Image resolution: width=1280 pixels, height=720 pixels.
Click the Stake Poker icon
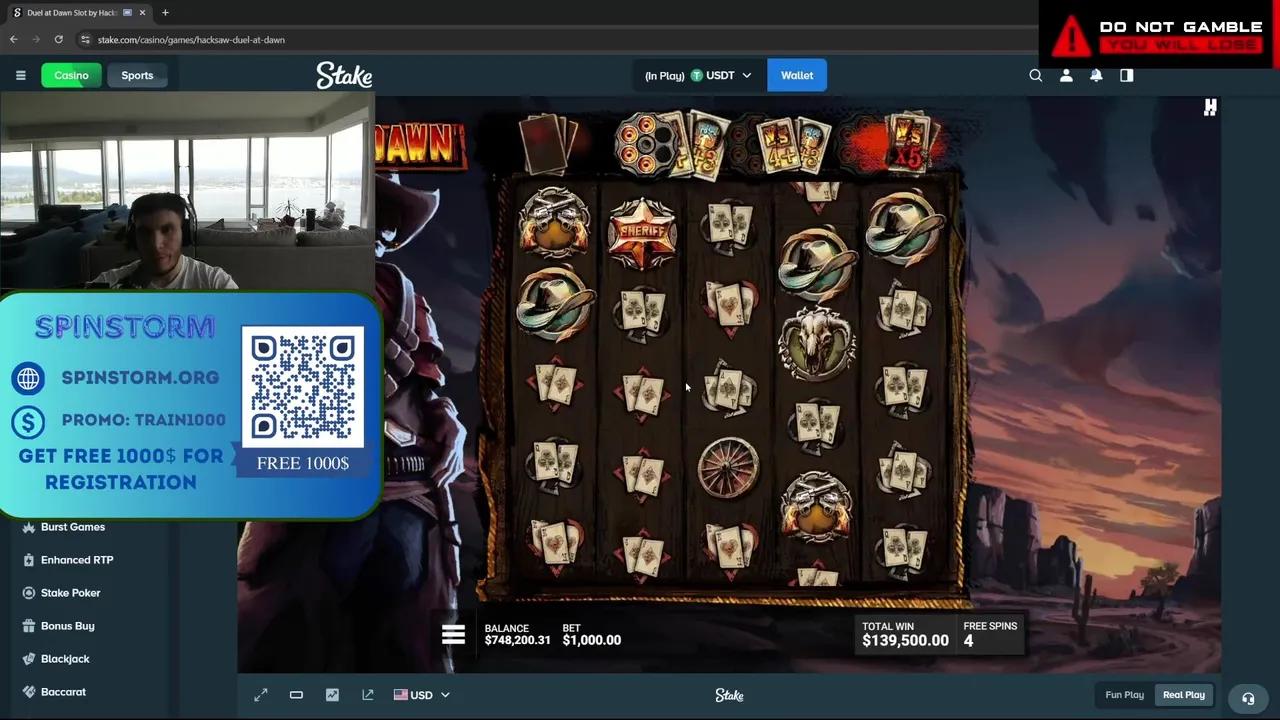[29, 593]
